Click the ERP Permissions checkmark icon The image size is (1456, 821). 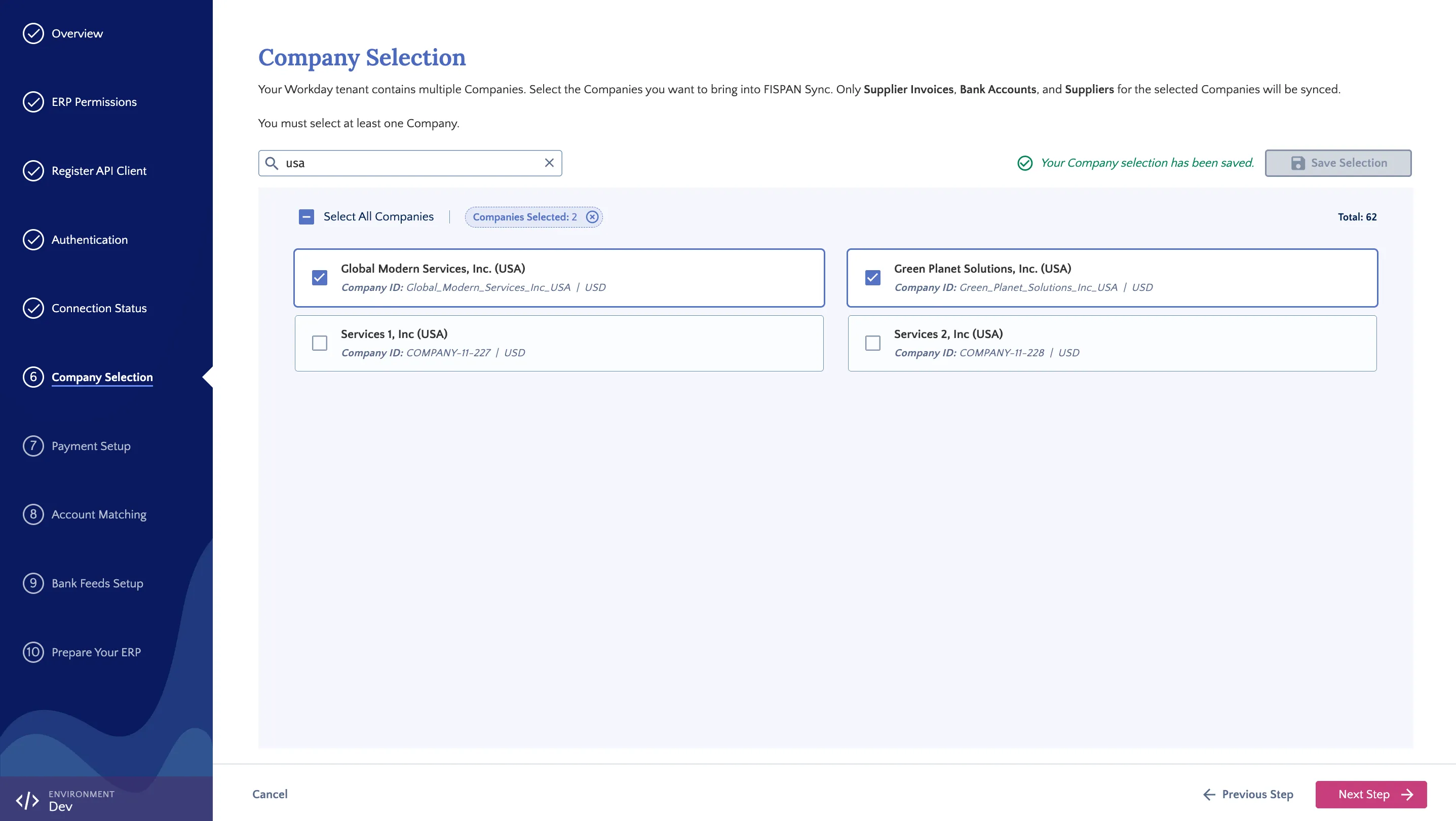(x=33, y=102)
